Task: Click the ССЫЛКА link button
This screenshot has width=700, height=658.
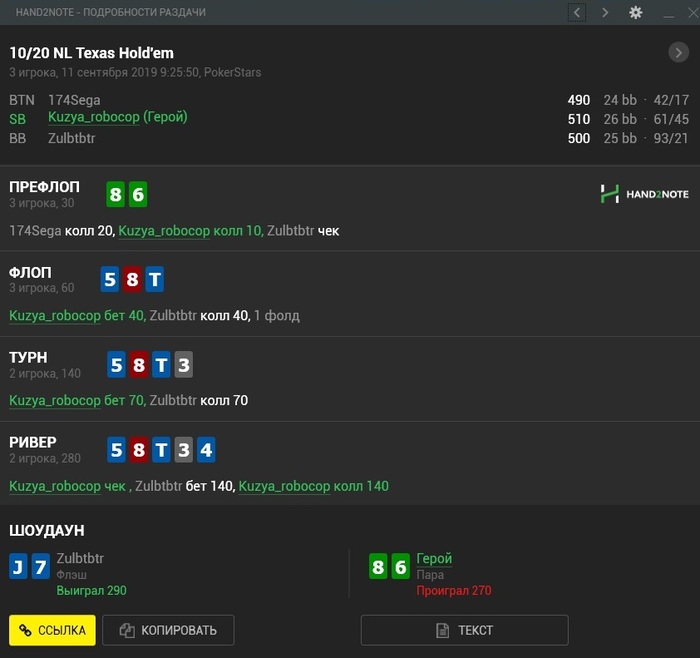Action: [x=52, y=630]
